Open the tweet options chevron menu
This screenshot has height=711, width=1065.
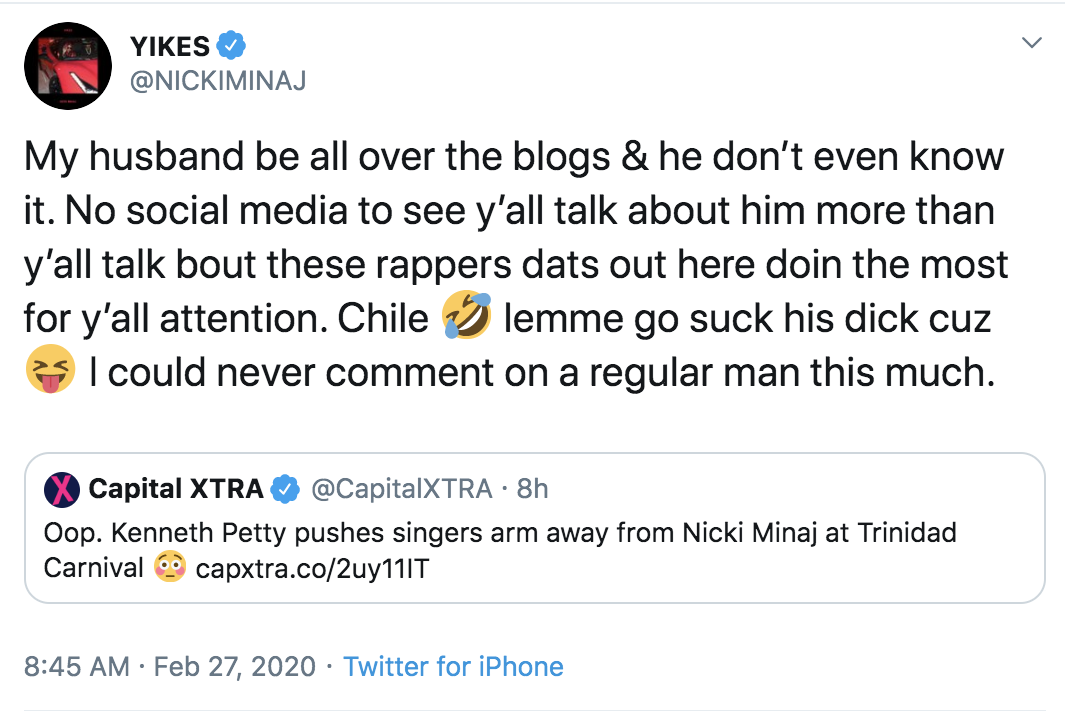point(1031,43)
